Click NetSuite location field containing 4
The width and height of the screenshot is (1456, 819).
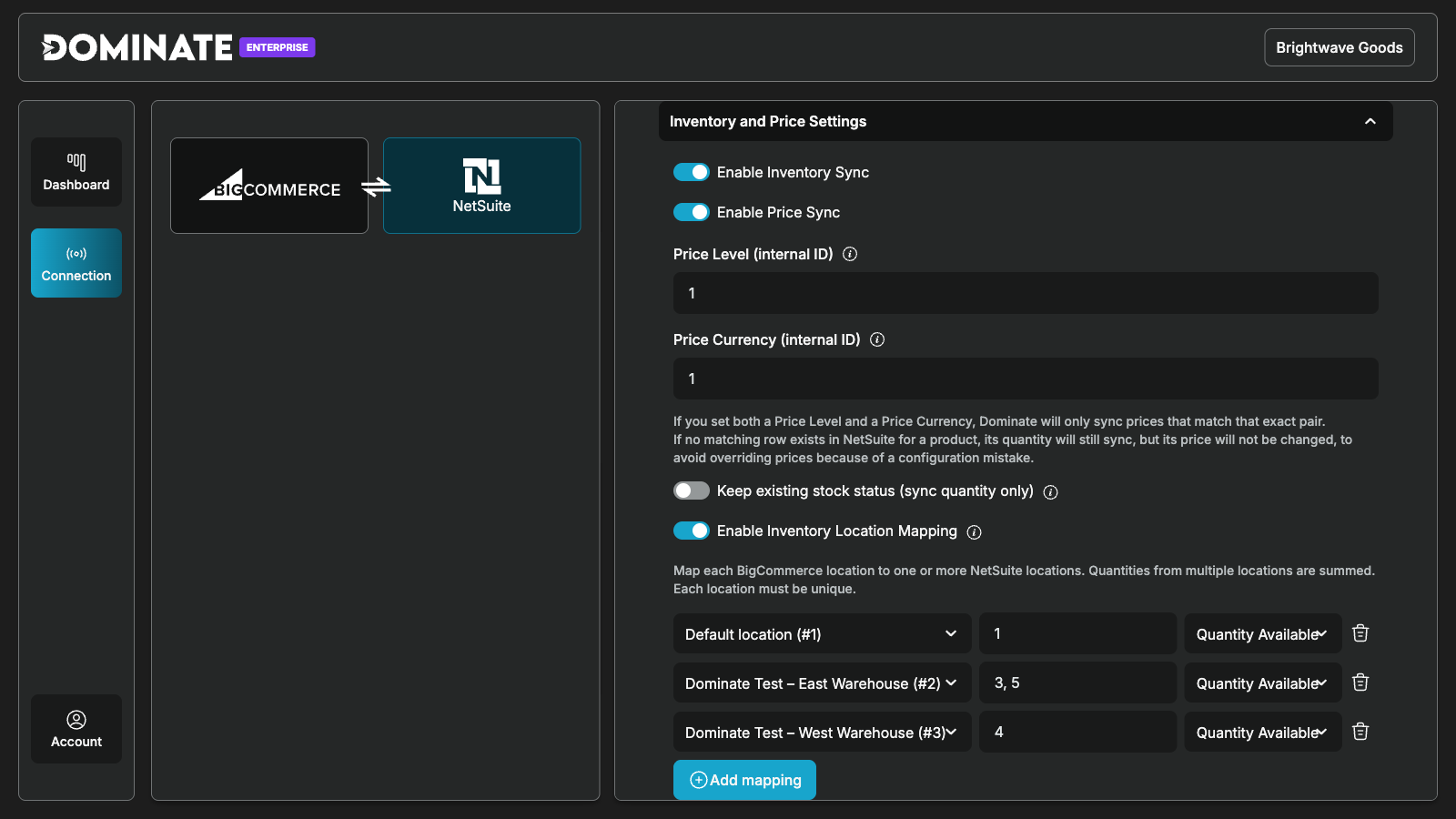click(x=1078, y=732)
